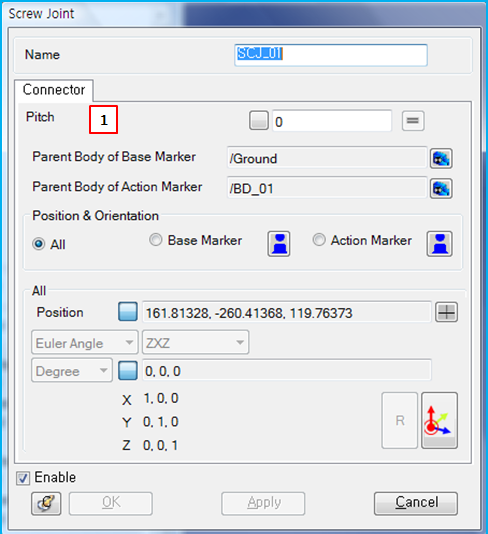Click the Parent Body of Base Marker label

(114, 157)
